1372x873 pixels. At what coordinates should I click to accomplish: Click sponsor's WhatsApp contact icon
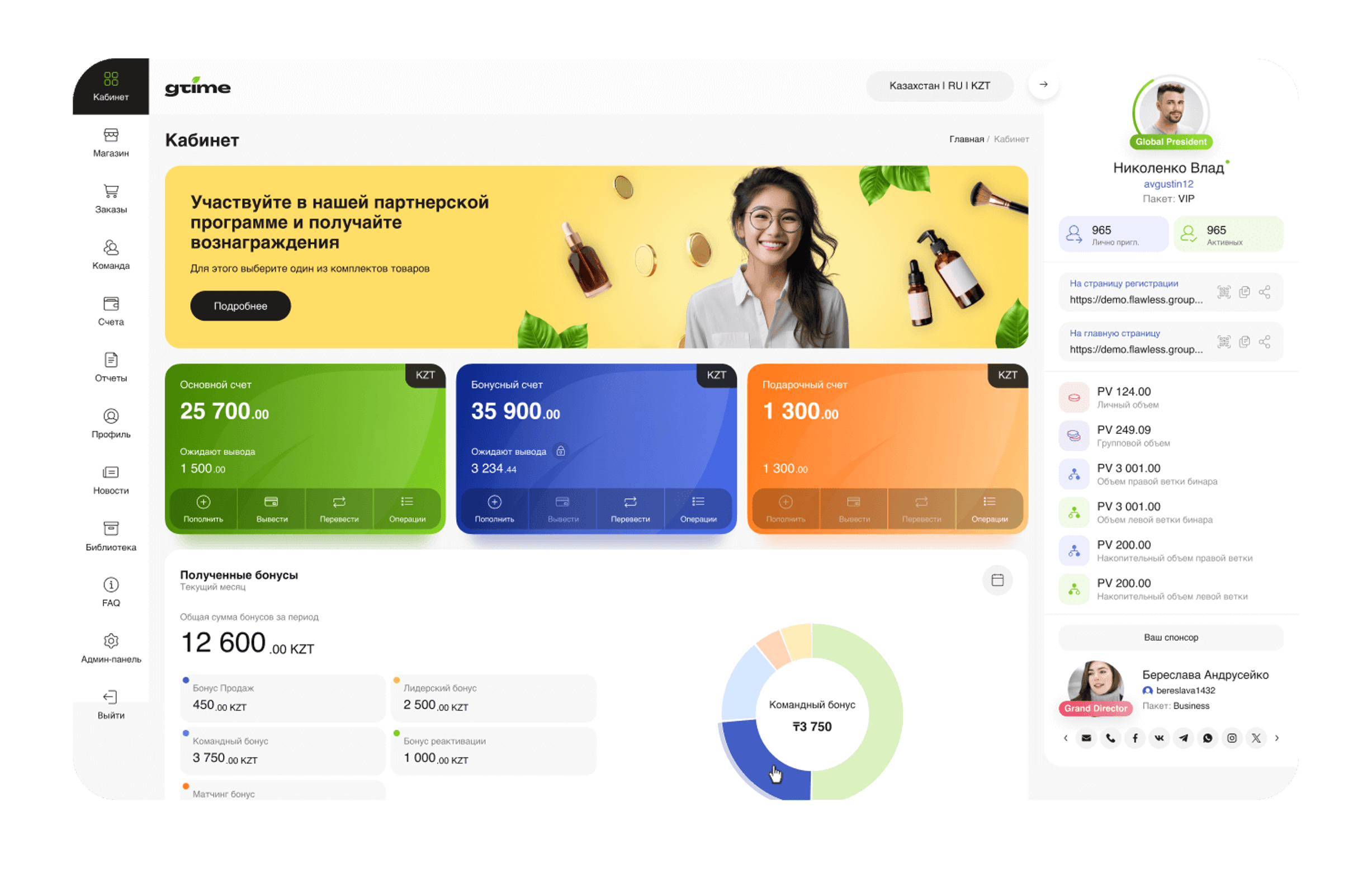1207,738
